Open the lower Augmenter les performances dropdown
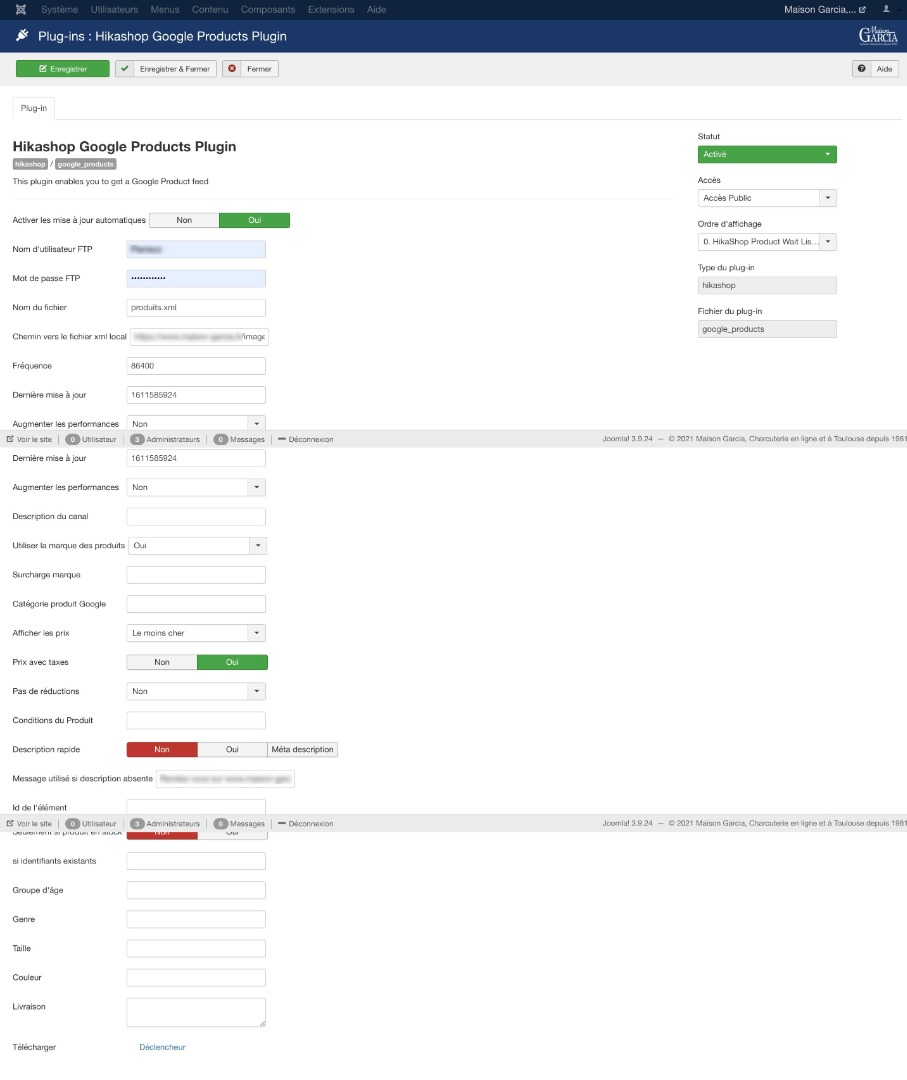The width and height of the screenshot is (907, 1080). click(x=196, y=487)
